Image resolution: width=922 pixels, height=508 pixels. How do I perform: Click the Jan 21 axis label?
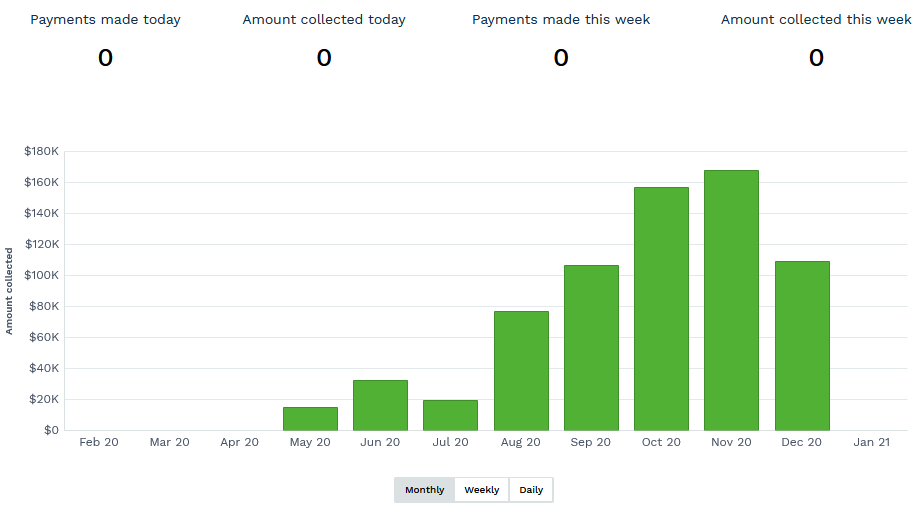[x=872, y=442]
